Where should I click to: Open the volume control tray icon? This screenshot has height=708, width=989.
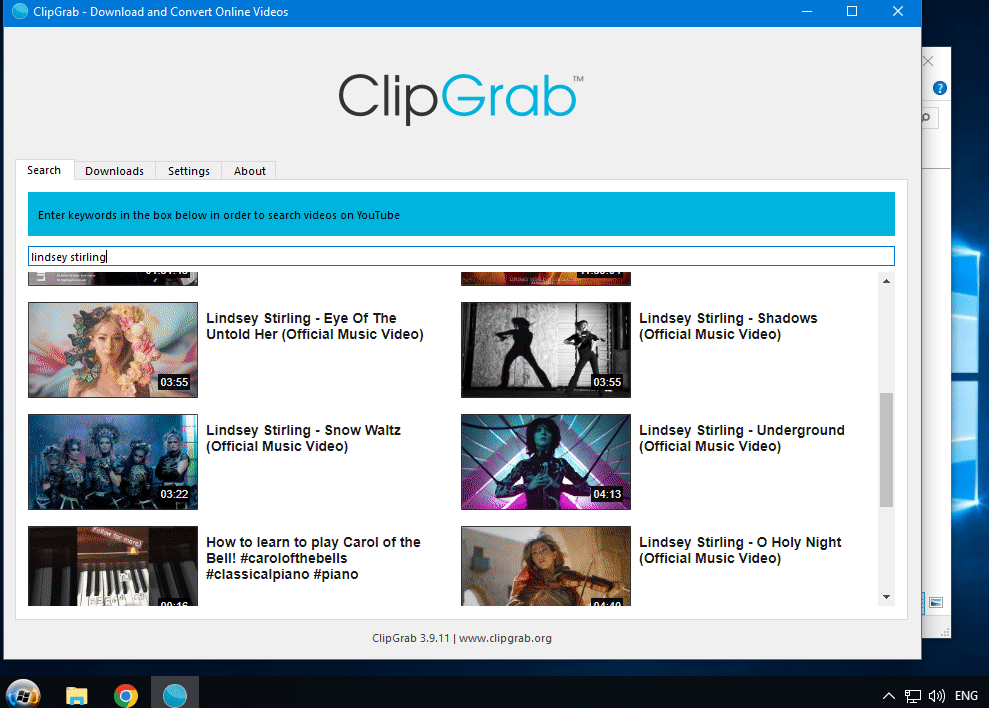pyautogui.click(x=937, y=696)
